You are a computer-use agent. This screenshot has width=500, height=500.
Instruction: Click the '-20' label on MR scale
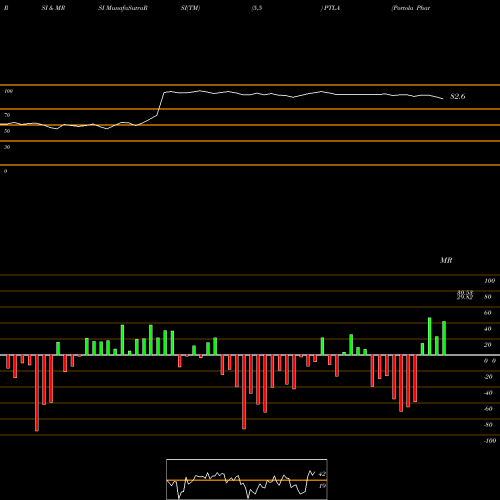tap(488, 377)
